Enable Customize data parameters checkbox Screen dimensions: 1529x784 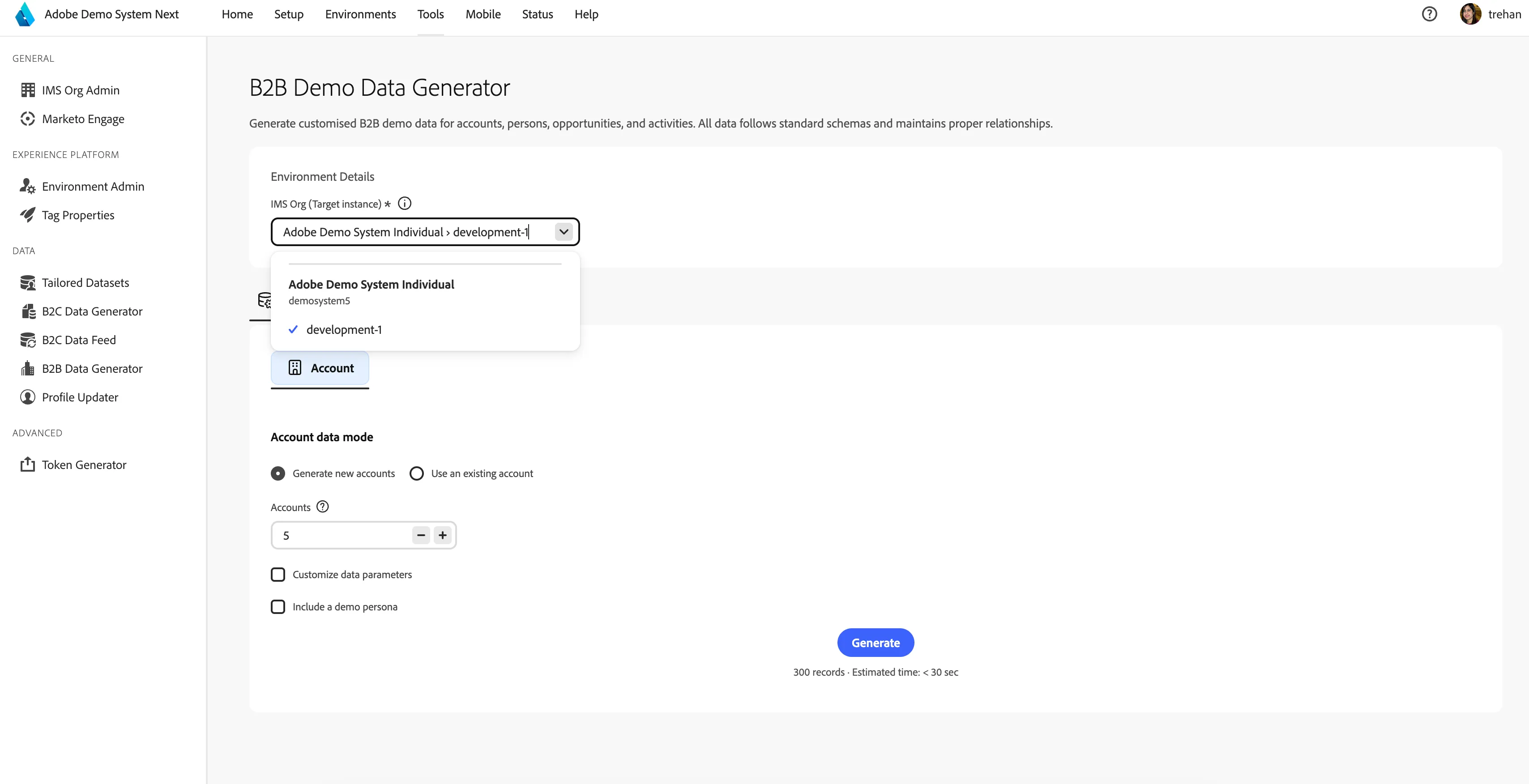click(278, 575)
